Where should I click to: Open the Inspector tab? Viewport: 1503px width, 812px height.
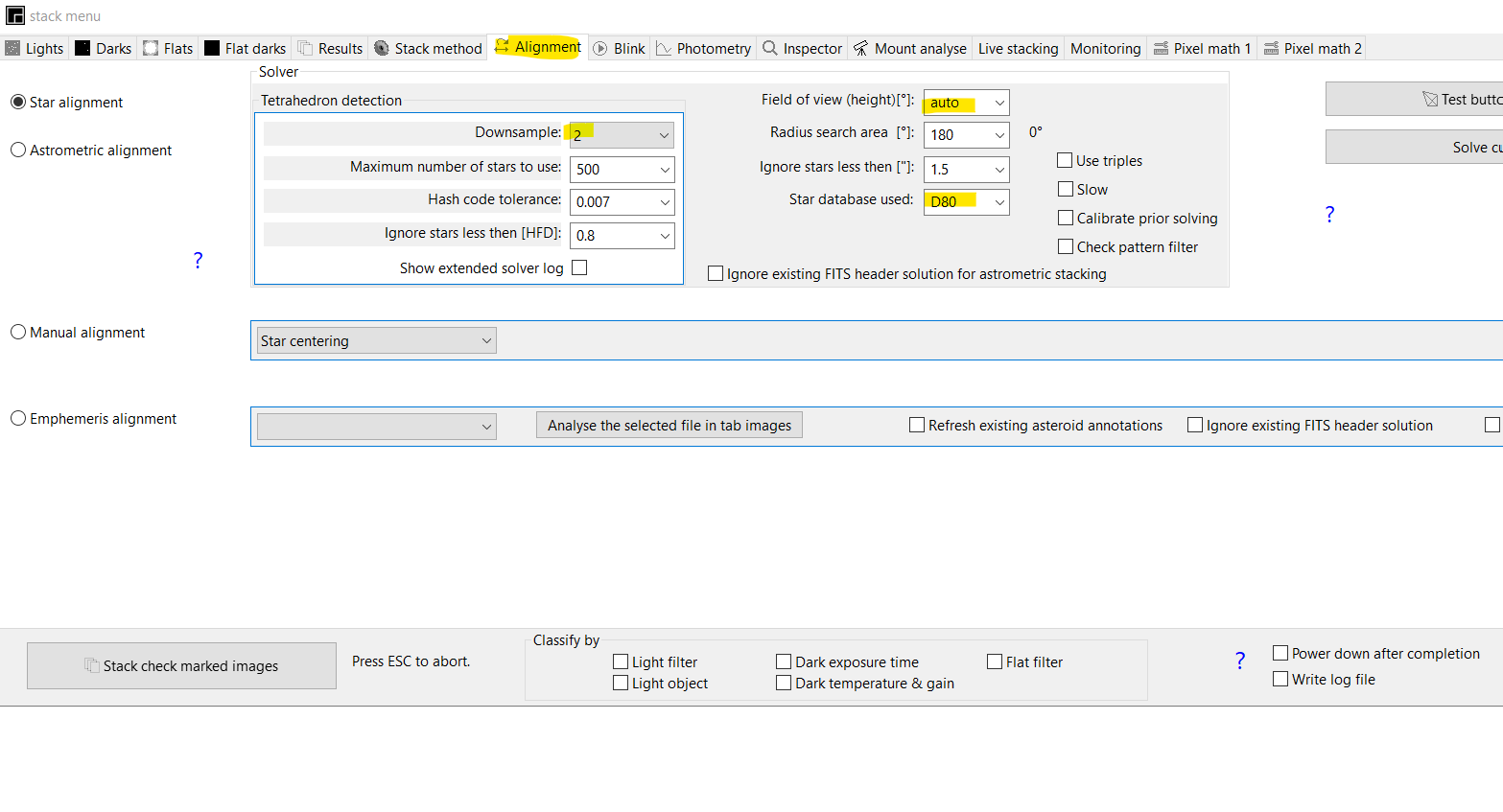coord(803,48)
